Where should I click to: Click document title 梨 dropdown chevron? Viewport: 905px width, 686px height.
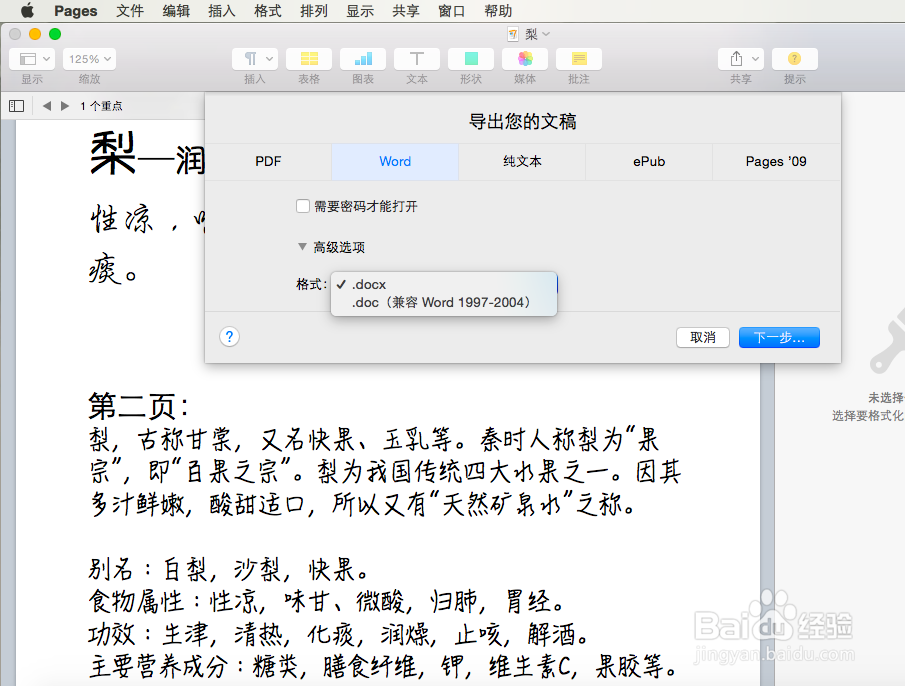pyautogui.click(x=546, y=34)
